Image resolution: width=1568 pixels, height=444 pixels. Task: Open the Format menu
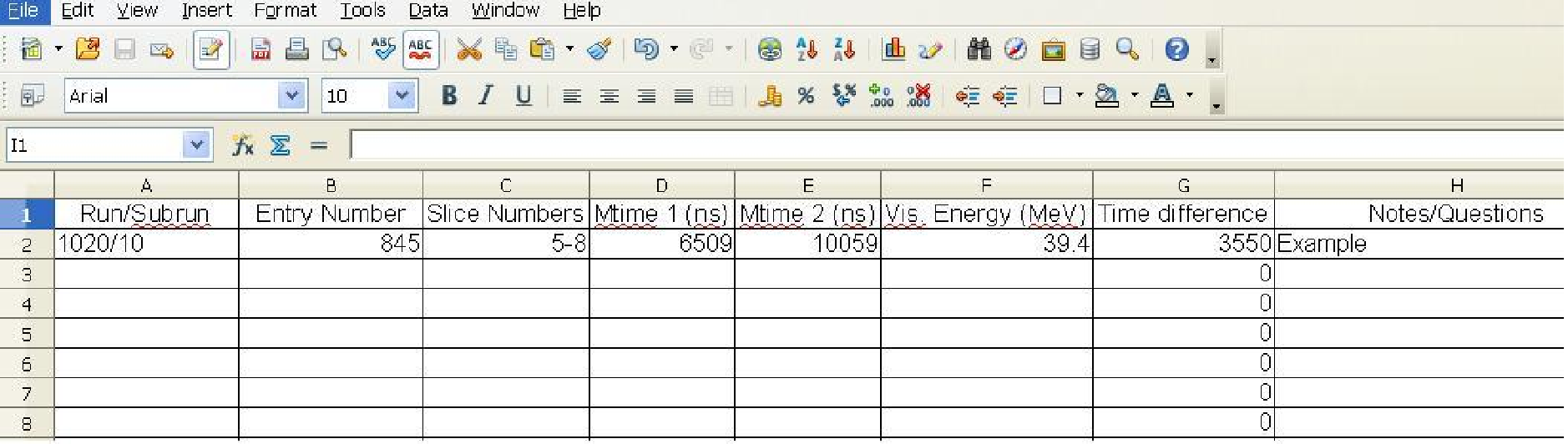pos(285,11)
